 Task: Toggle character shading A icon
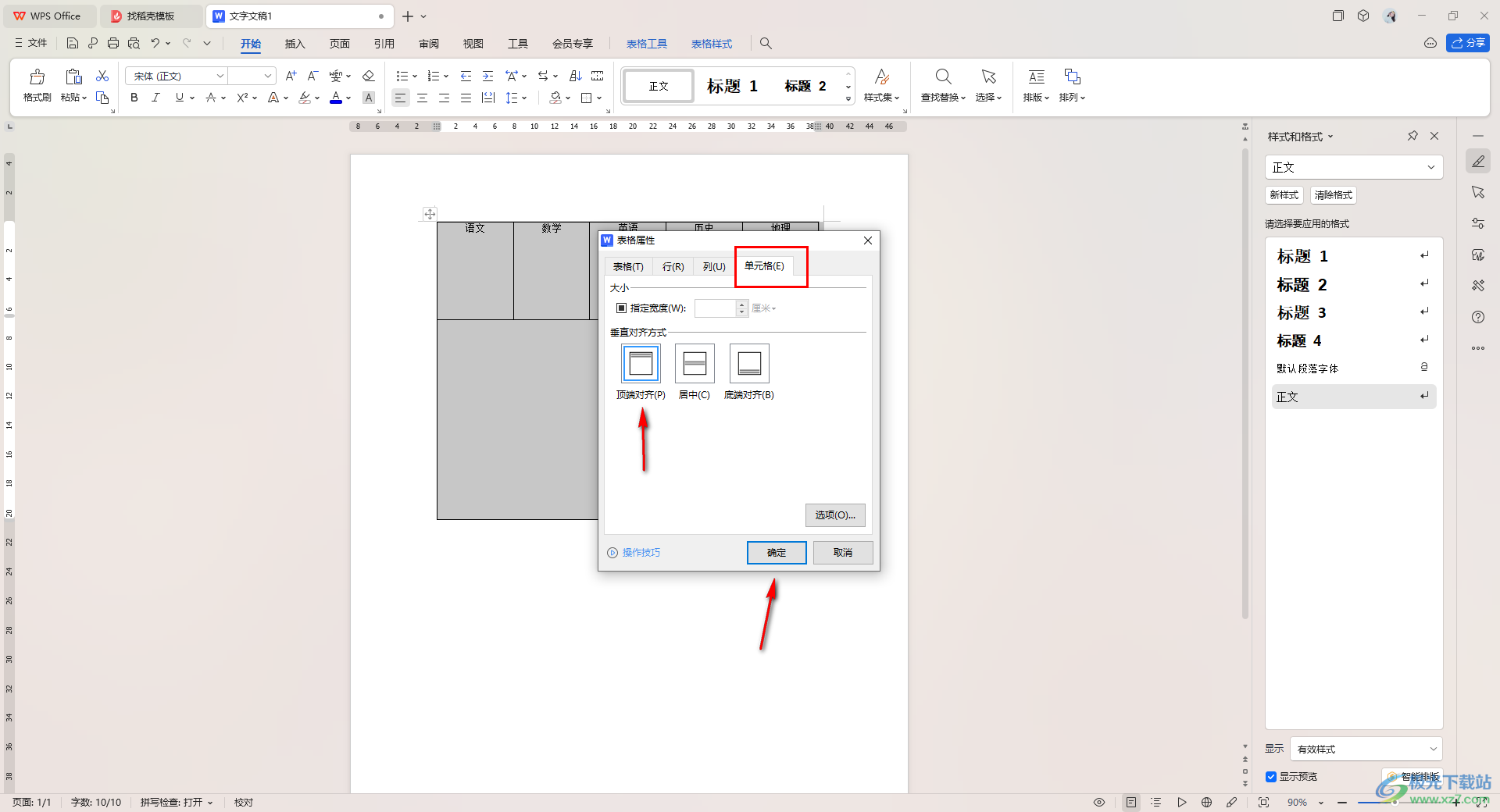click(369, 98)
